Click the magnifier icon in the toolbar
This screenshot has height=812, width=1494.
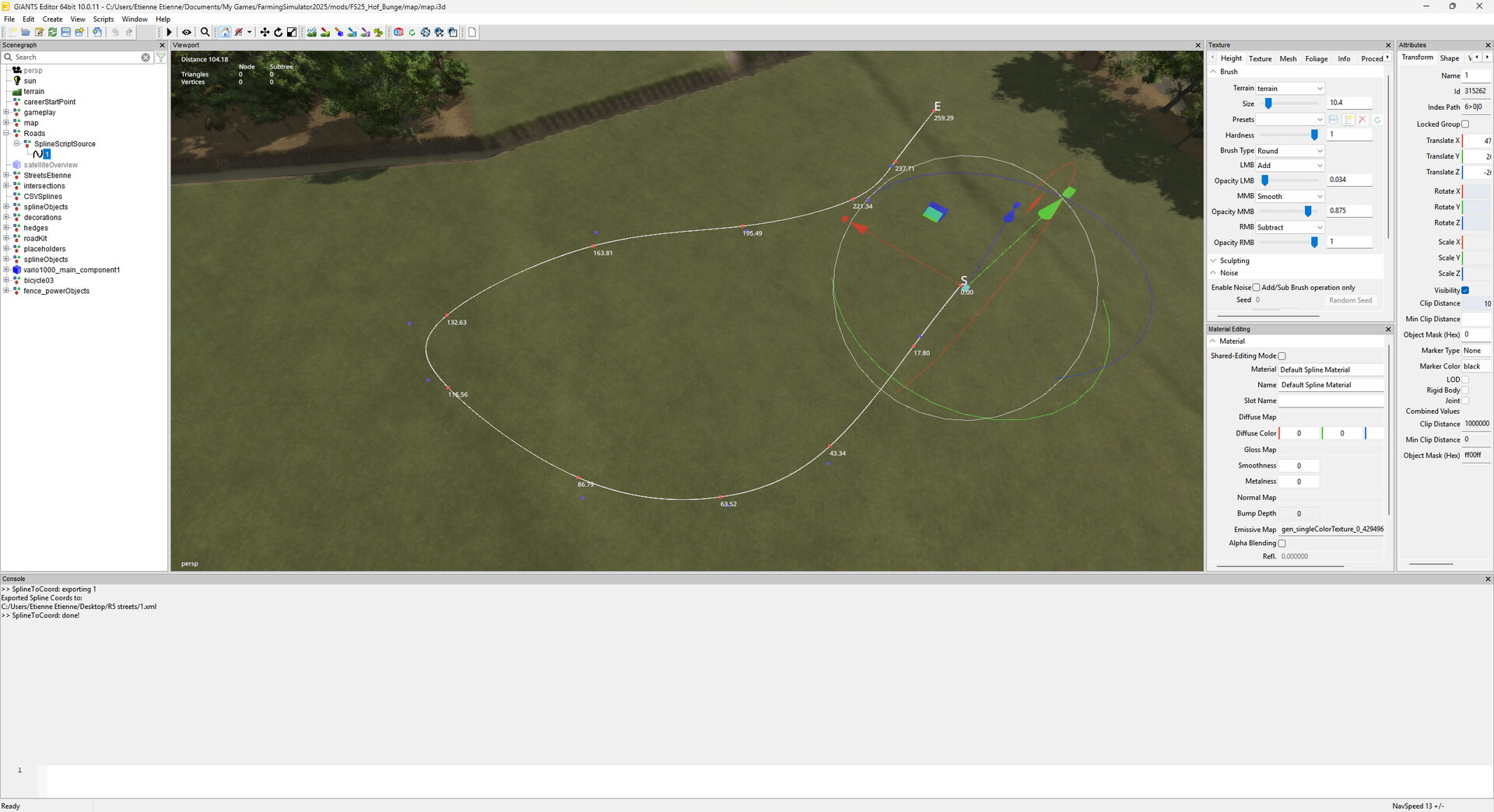point(205,33)
